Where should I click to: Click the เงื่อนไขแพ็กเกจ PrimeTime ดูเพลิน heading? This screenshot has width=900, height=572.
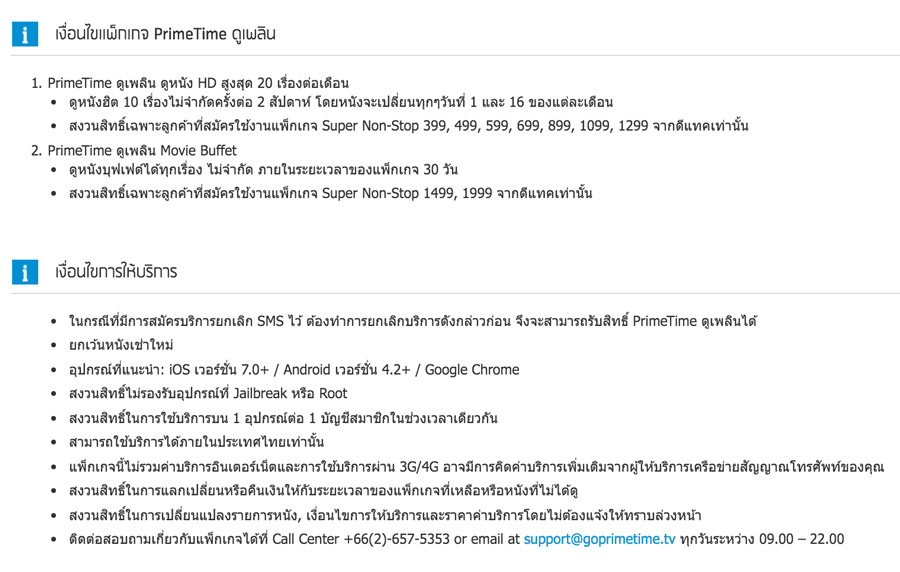tap(165, 34)
